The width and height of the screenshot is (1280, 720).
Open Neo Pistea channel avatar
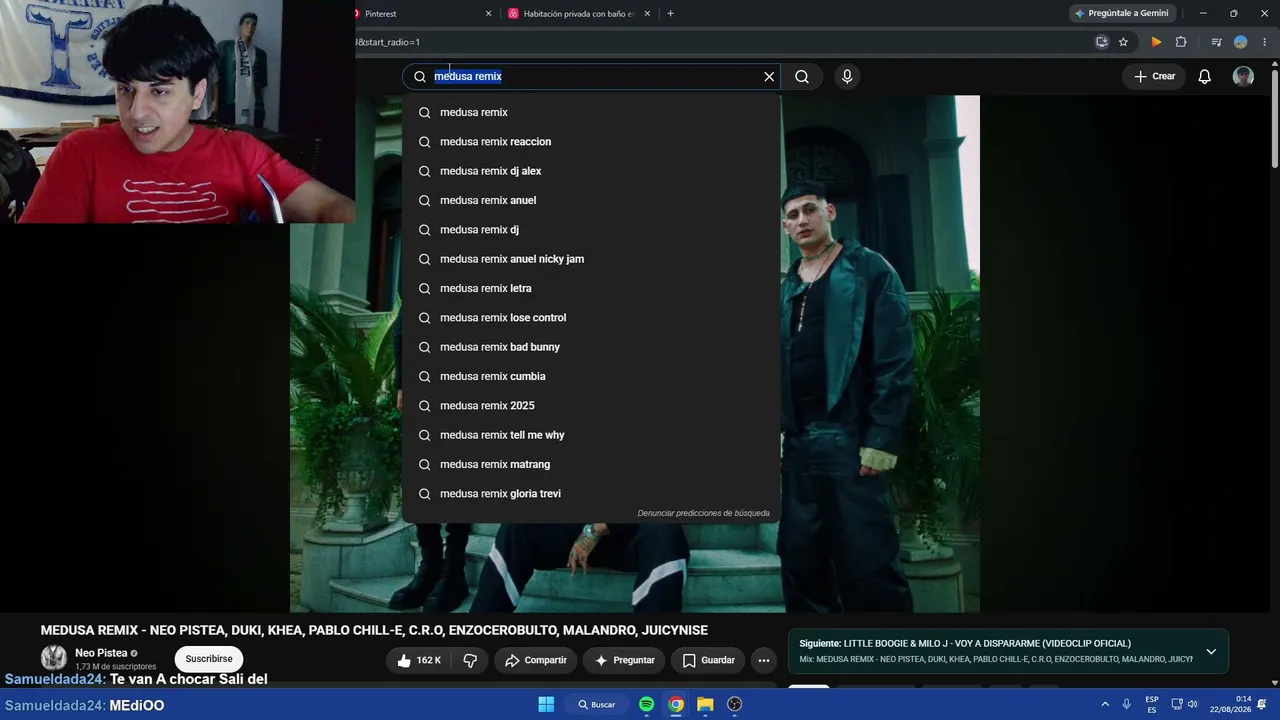[54, 658]
